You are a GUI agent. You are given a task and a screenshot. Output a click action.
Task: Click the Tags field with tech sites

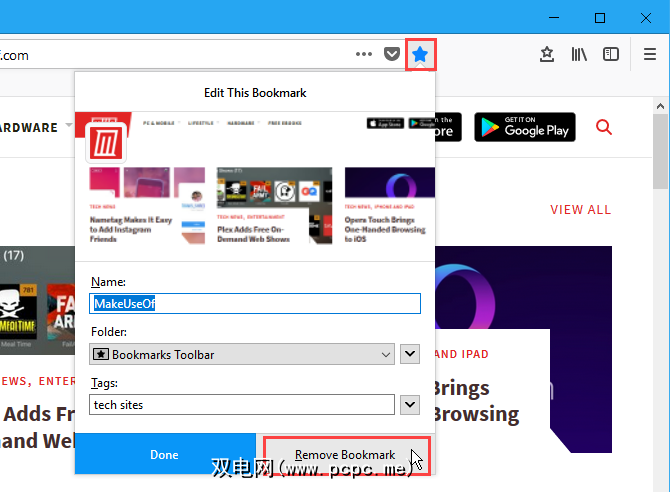(x=242, y=405)
